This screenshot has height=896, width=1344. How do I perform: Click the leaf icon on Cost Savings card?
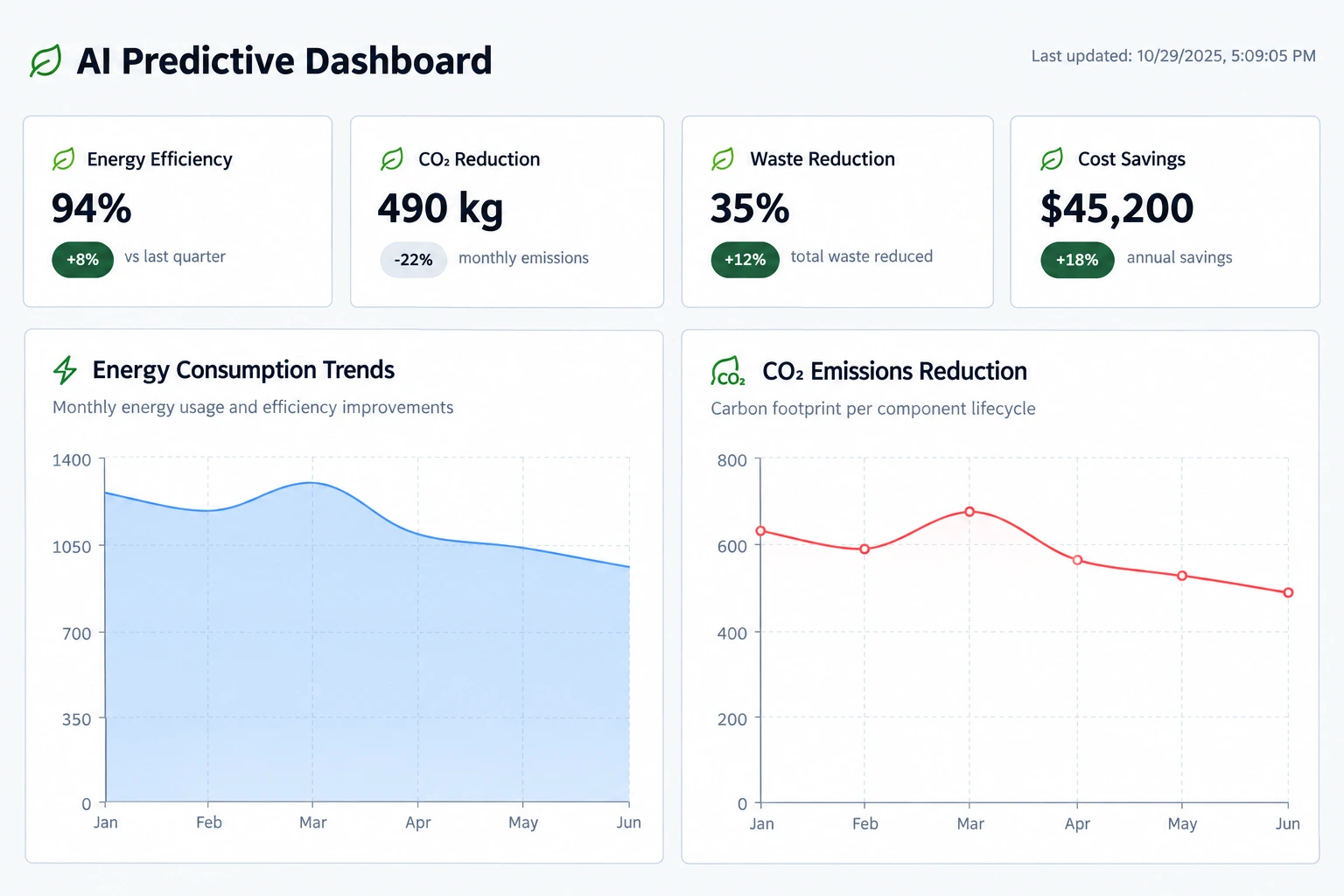[1052, 159]
